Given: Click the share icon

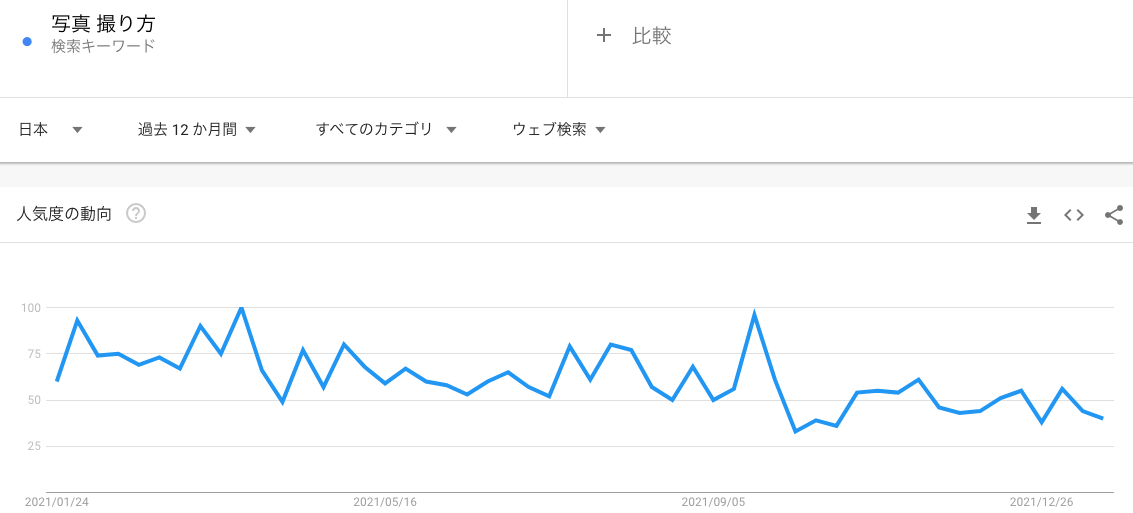Looking at the screenshot, I should (1114, 215).
